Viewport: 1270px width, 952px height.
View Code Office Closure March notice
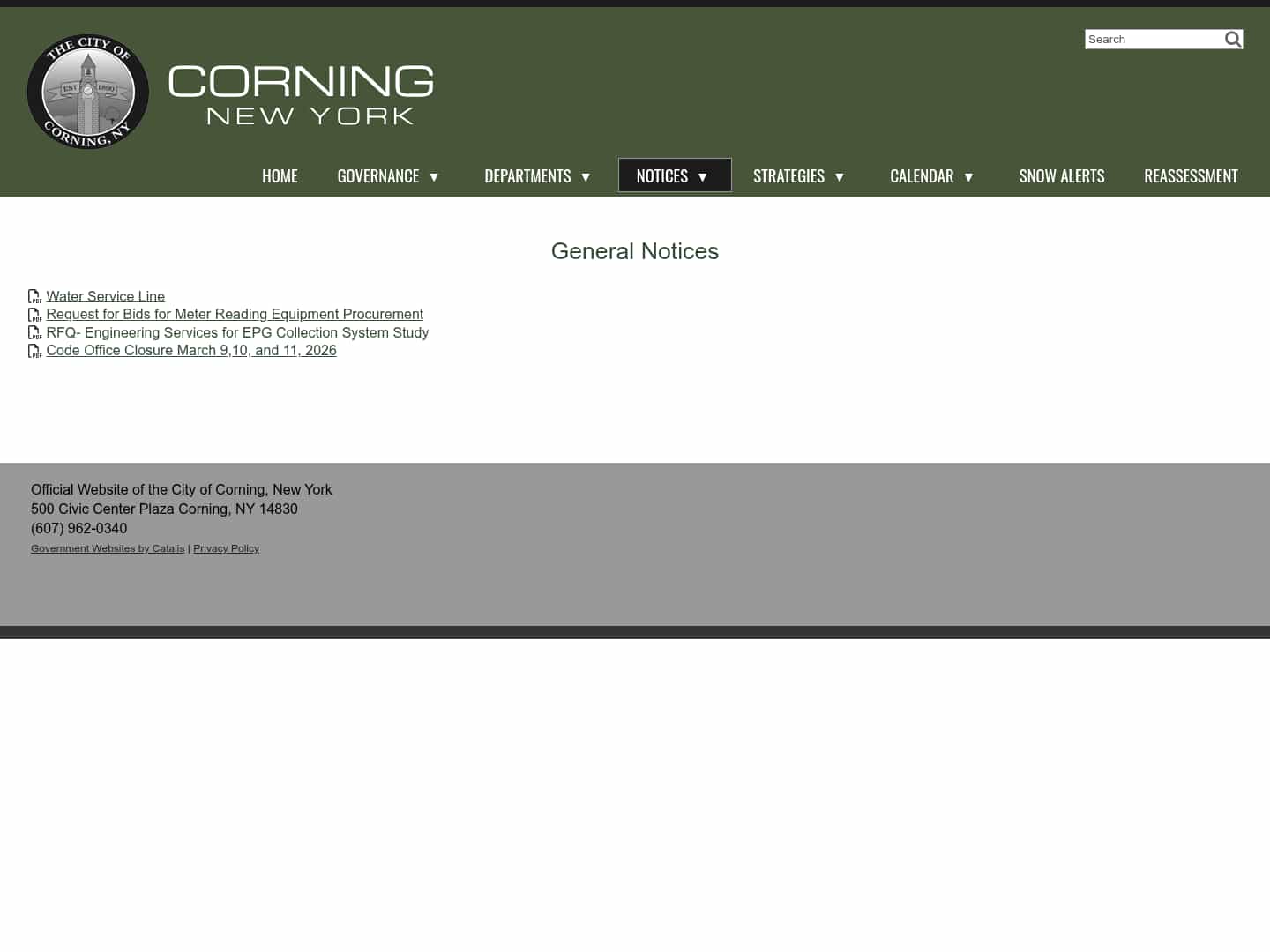click(x=191, y=350)
